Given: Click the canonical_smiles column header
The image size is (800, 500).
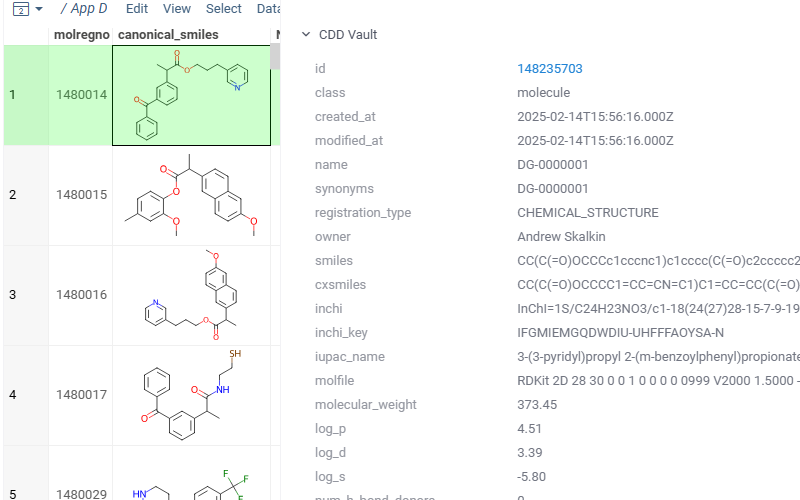Looking at the screenshot, I should pyautogui.click(x=168, y=35).
